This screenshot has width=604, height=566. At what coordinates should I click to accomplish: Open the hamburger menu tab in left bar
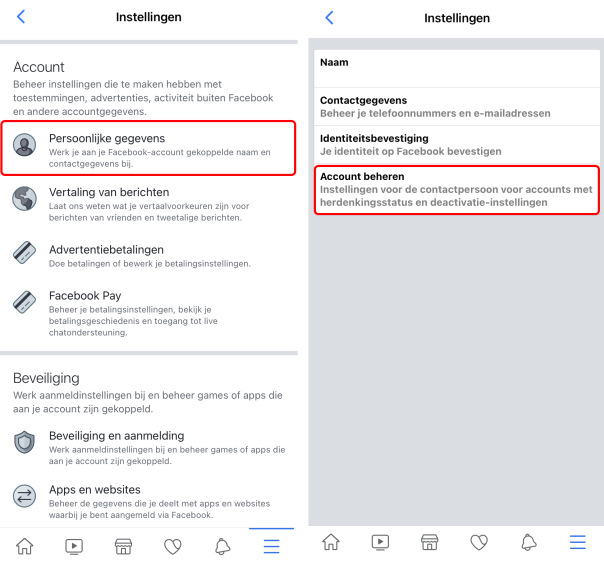pos(272,546)
